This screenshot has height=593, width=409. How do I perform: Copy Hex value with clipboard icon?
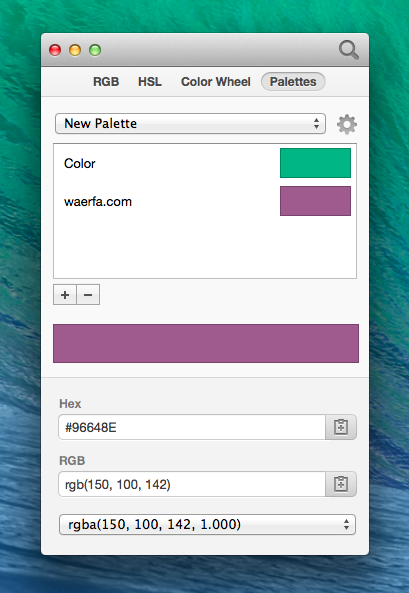click(341, 427)
